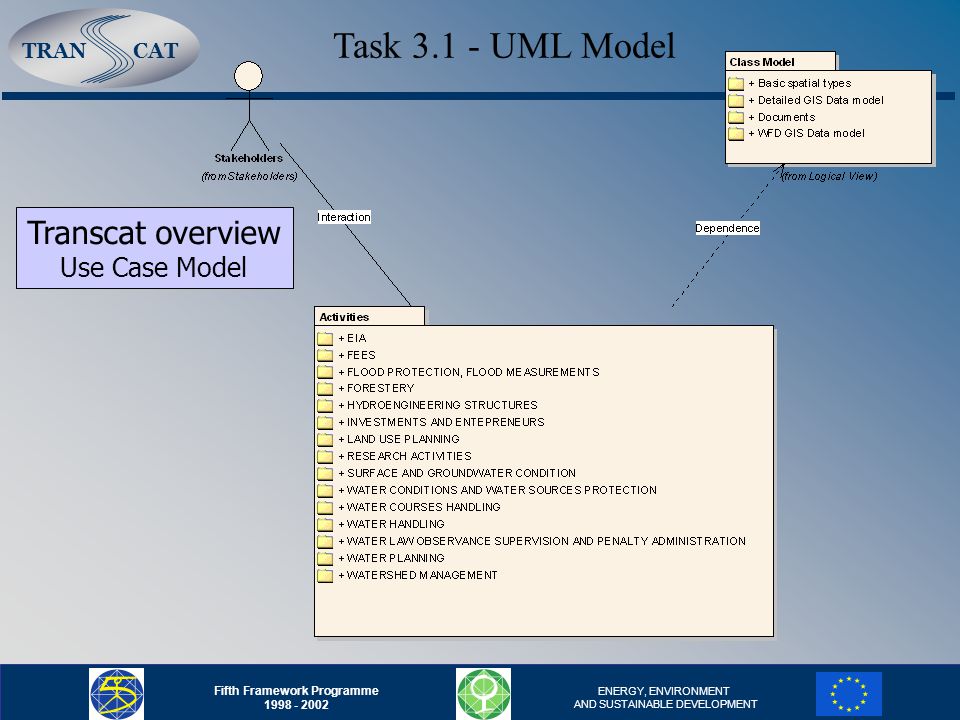Click the Stakeholders actor name
Viewport: 960px width, 720px height.
coord(249,158)
